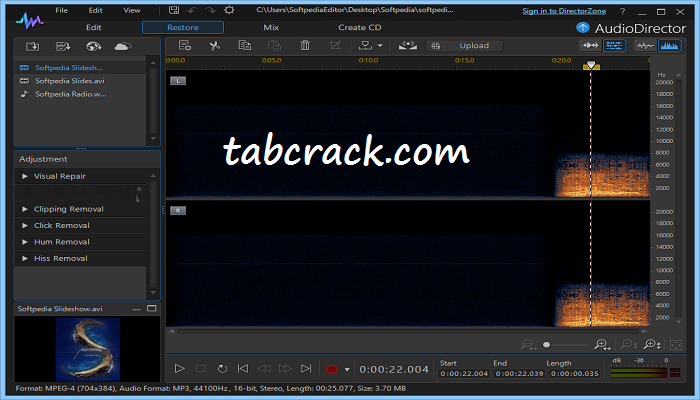This screenshot has width=700, height=400.
Task: Jump to start of track
Action: pos(243,369)
